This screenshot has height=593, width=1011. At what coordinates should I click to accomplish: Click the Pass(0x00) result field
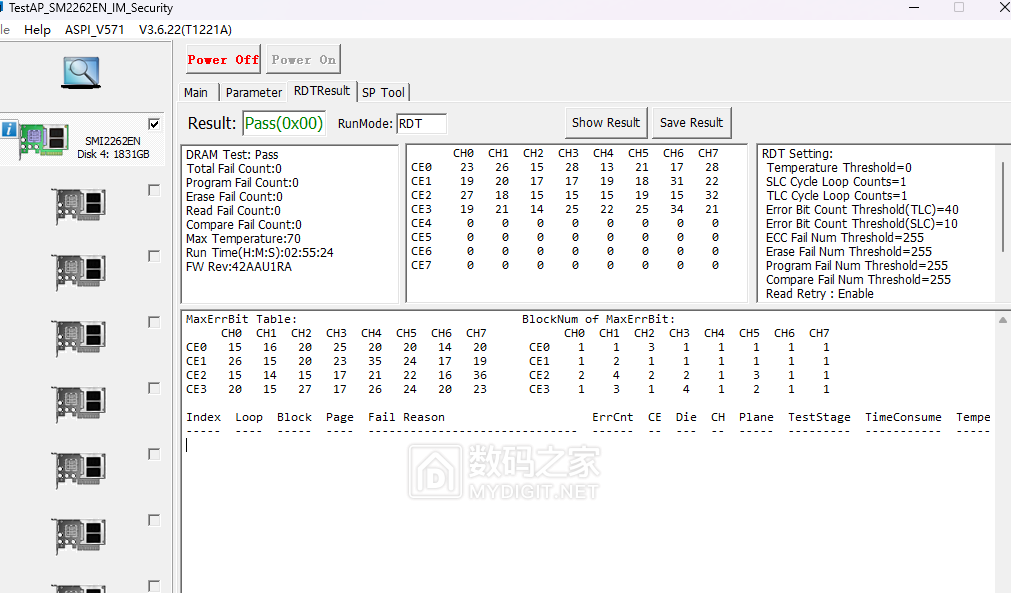coord(284,123)
